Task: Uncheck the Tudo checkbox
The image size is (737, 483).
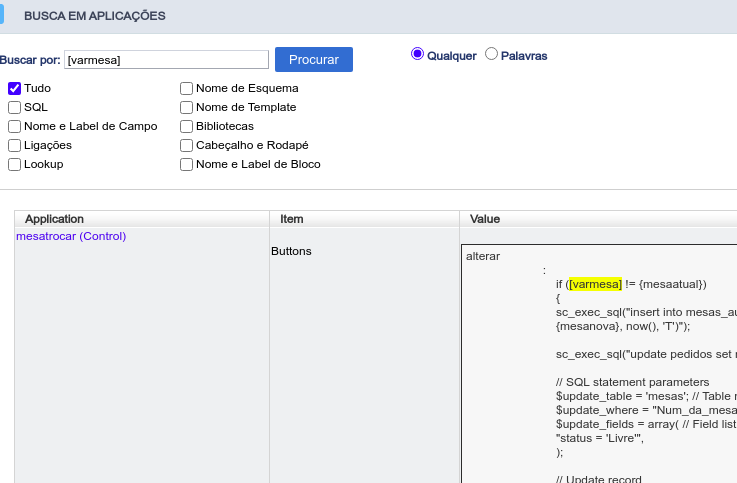Action: coord(15,88)
